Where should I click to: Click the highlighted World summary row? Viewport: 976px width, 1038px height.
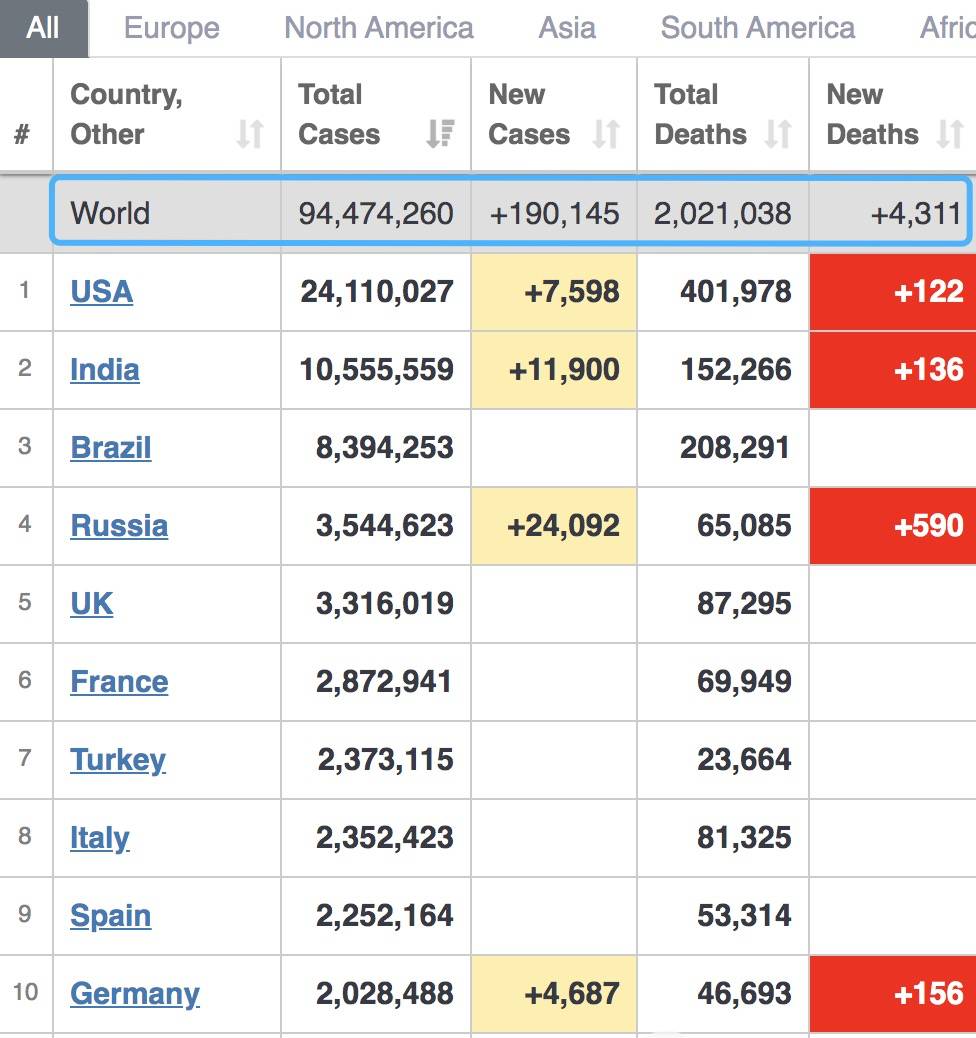[x=510, y=213]
